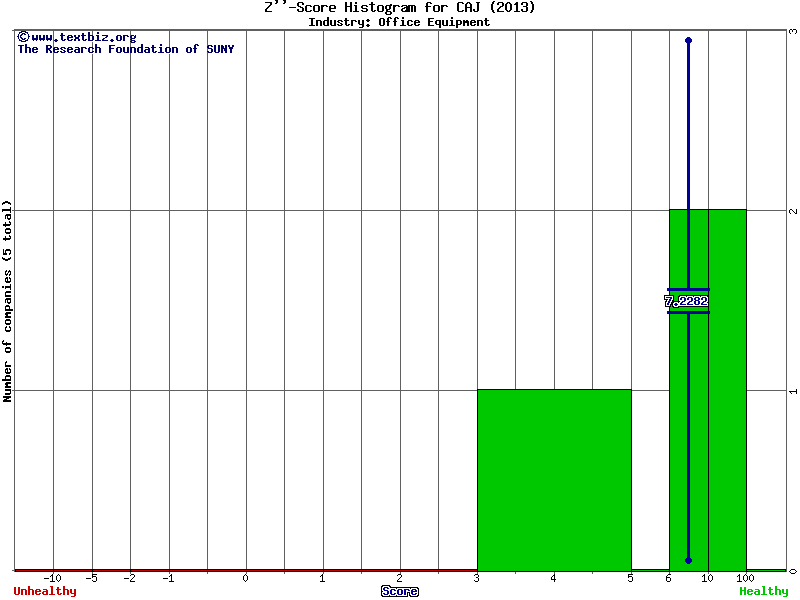This screenshot has height=600, width=800.
Task: Click The Research Foundation of SUNY text
Action: (126, 49)
